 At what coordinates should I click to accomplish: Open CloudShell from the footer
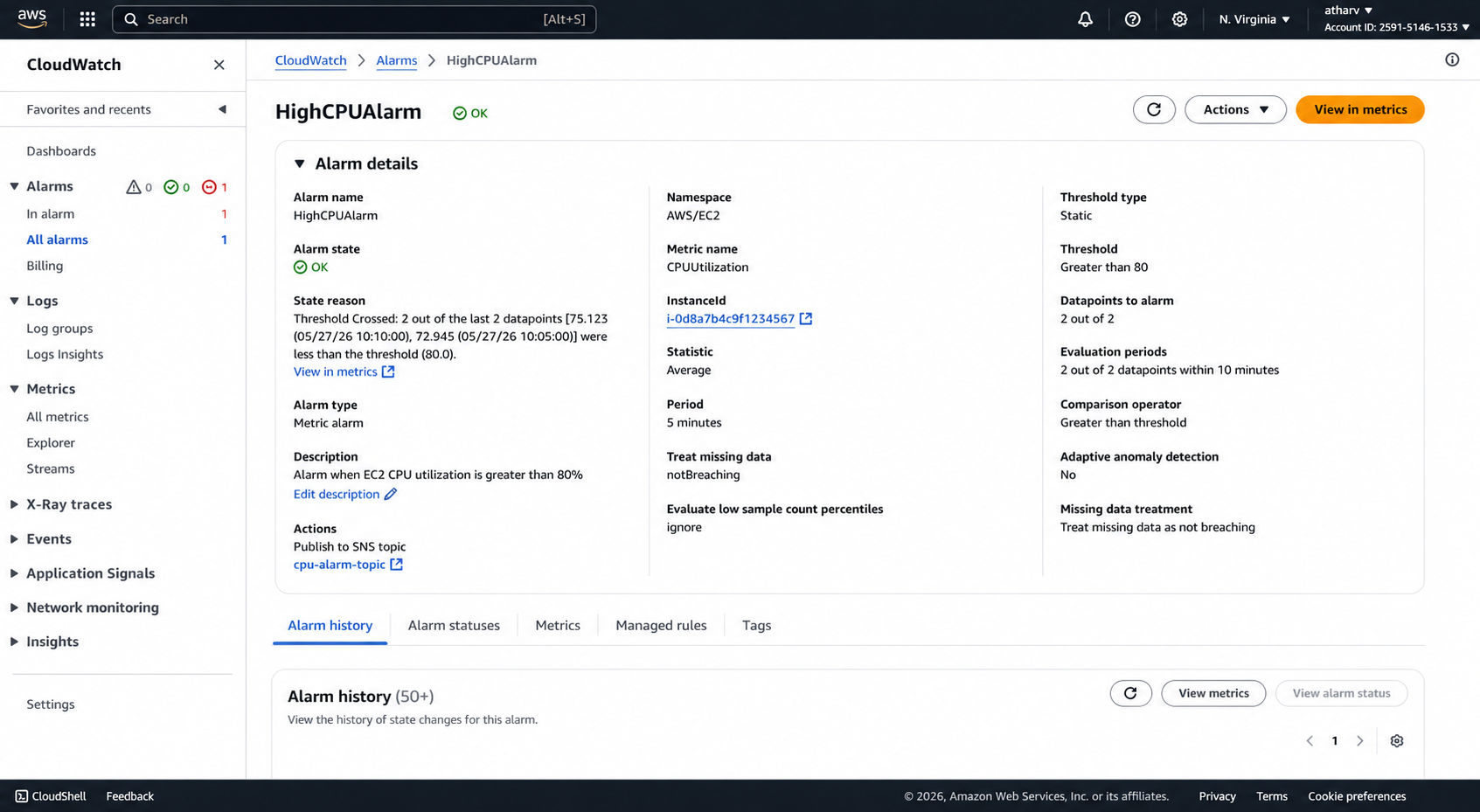[x=51, y=796]
